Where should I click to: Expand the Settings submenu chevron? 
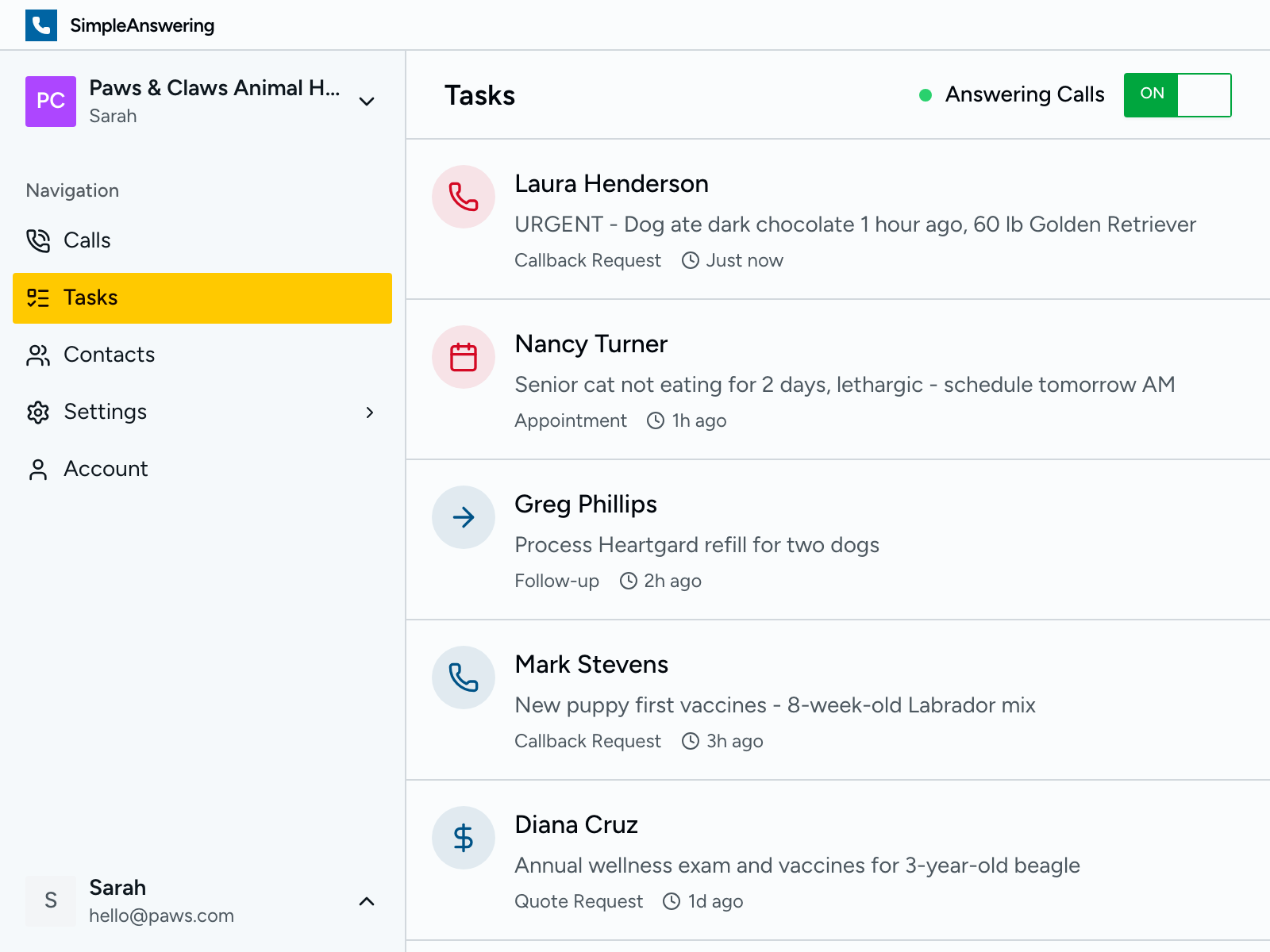369,412
